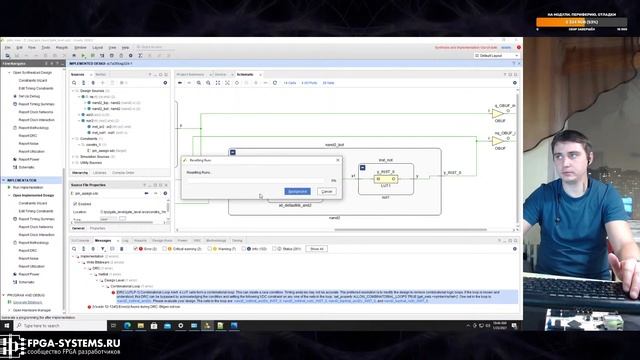Switch to Tcl Console tab
640x360 pixels.
pos(80,241)
